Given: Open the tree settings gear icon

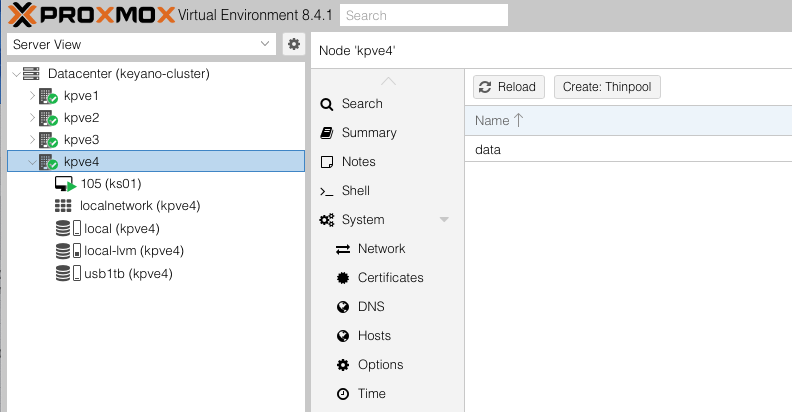Looking at the screenshot, I should (x=293, y=44).
